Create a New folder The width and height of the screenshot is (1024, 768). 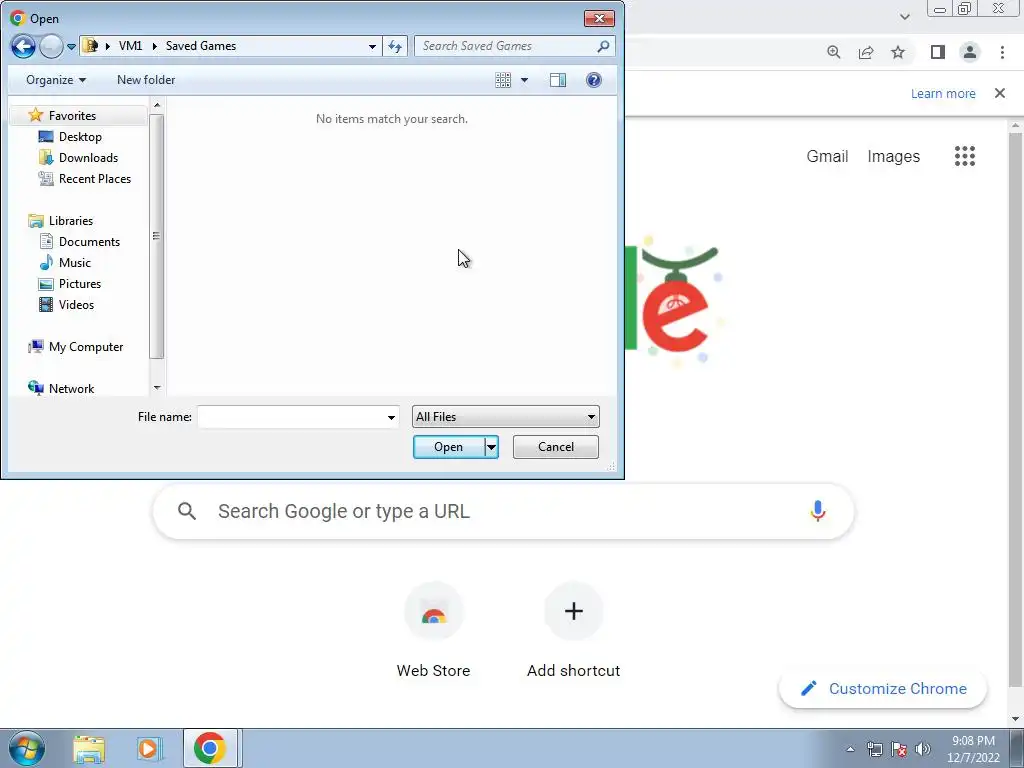[x=146, y=80]
